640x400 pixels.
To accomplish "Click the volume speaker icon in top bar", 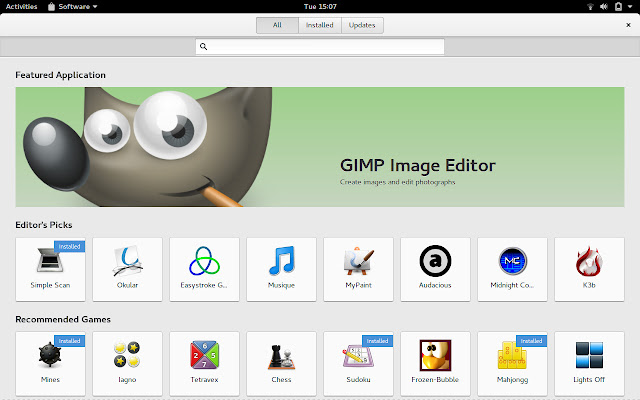I will 604,7.
